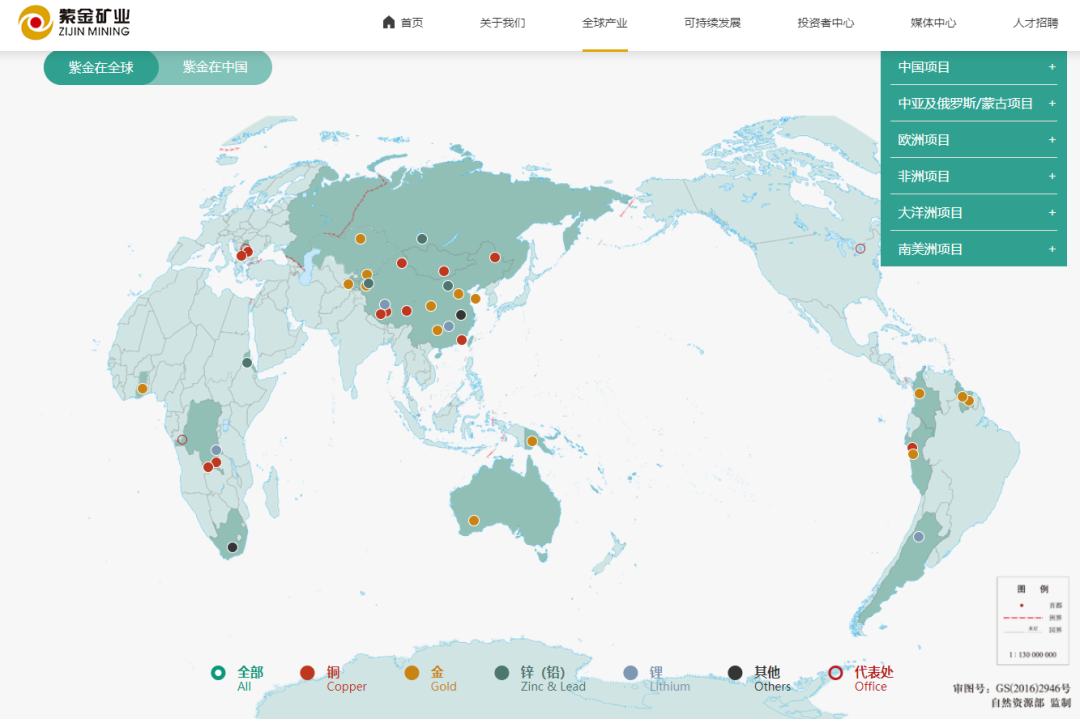Open 大洋洲项目 list label
Viewport: 1080px width, 719px height.
point(930,213)
